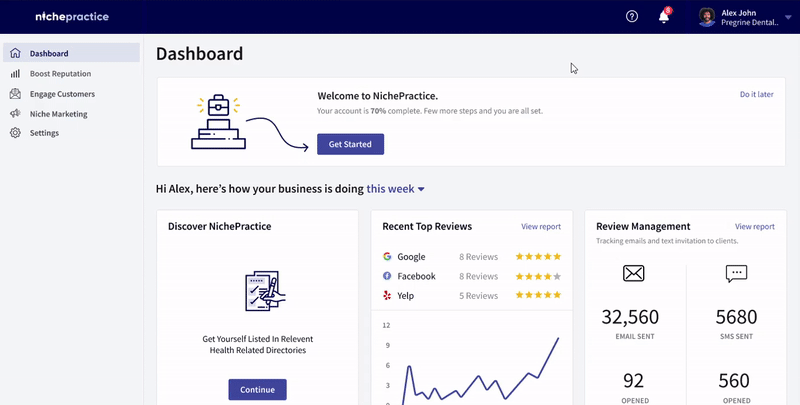Image resolution: width=800 pixels, height=405 pixels.
Task: Open the 'this week' period dropdown
Action: coord(395,189)
